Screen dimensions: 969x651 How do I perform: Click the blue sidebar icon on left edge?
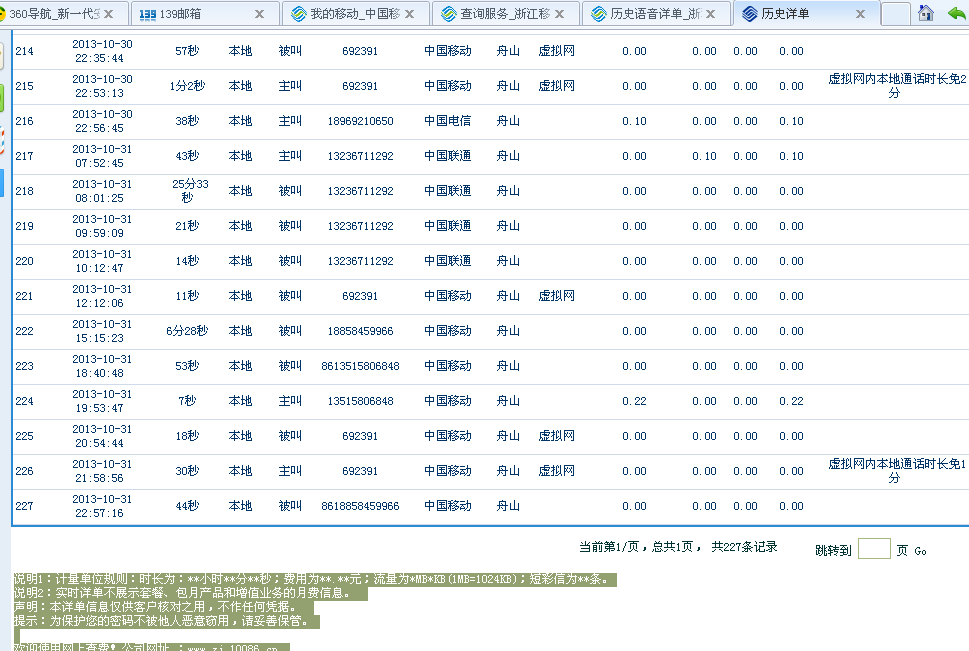[x=2, y=183]
